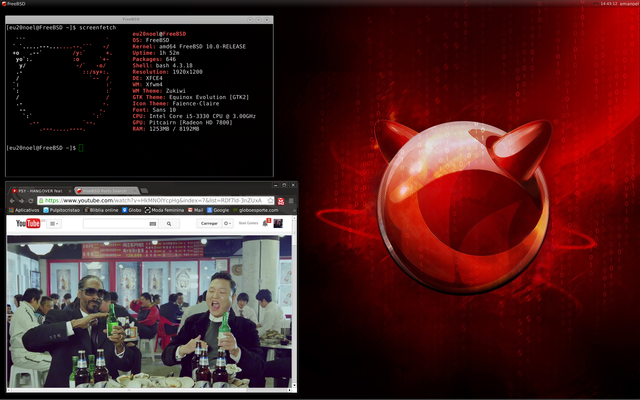The width and height of the screenshot is (640, 400).
Task: Close the FreeBSD Ports Search tab
Action: point(135,191)
